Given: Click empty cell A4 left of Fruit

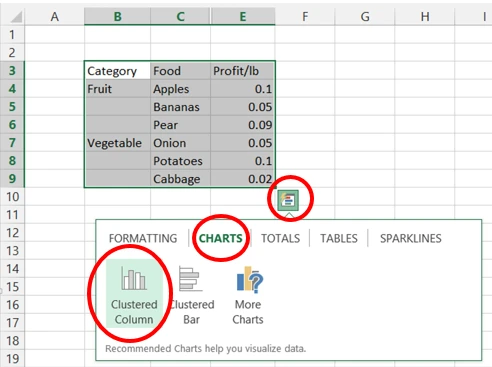Looking at the screenshot, I should pos(54,89).
